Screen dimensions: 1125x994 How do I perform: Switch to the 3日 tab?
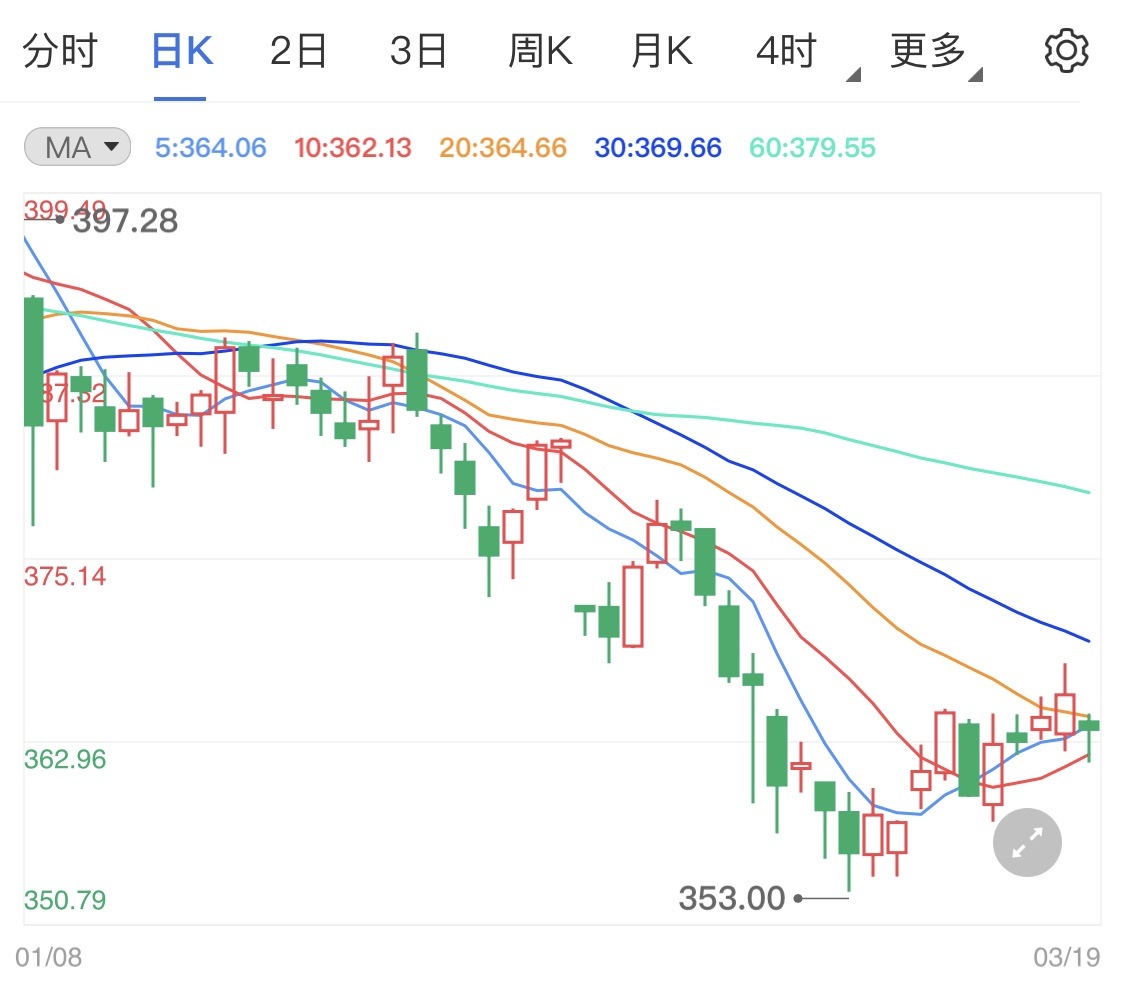418,52
